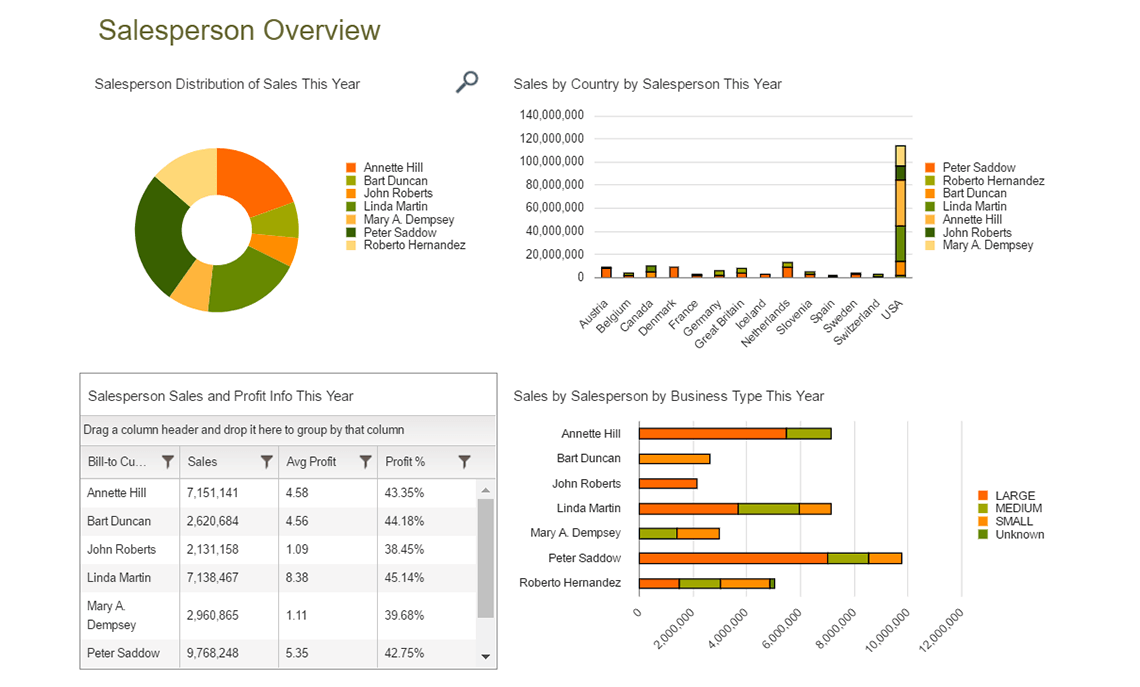Click the table scrollbar down arrow

[486, 656]
